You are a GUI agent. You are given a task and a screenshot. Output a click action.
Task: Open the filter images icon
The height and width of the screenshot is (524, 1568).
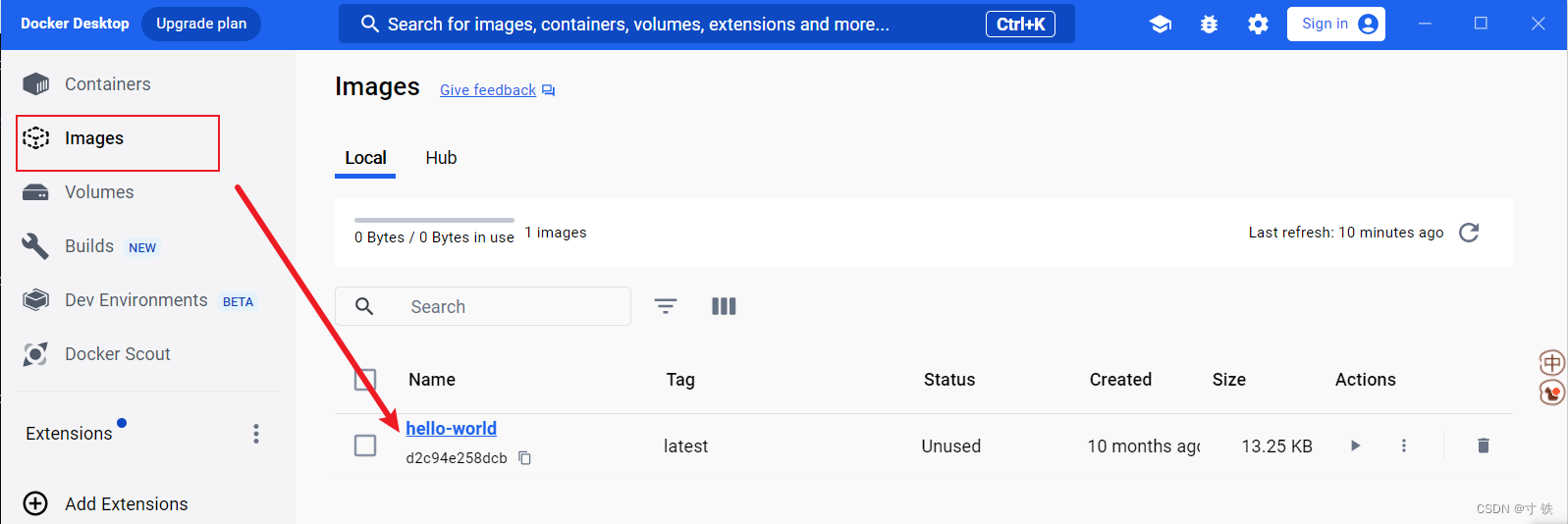666,306
